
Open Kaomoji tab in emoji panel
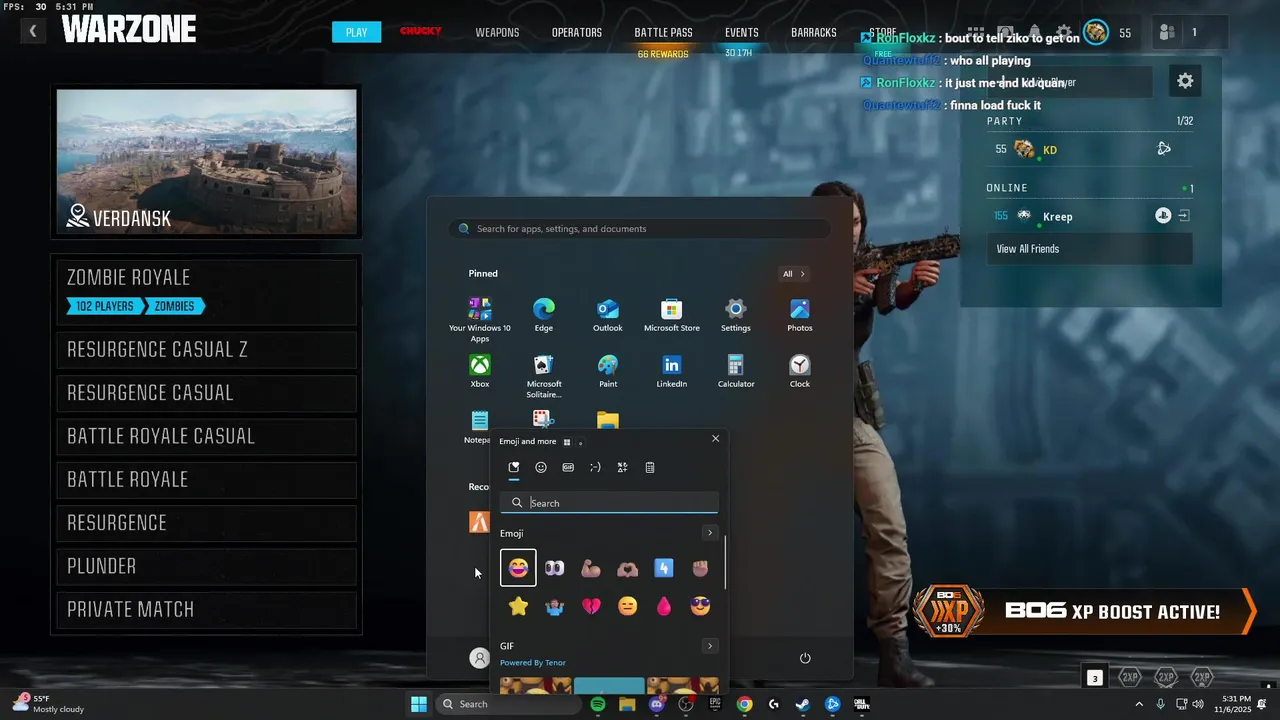tap(595, 467)
